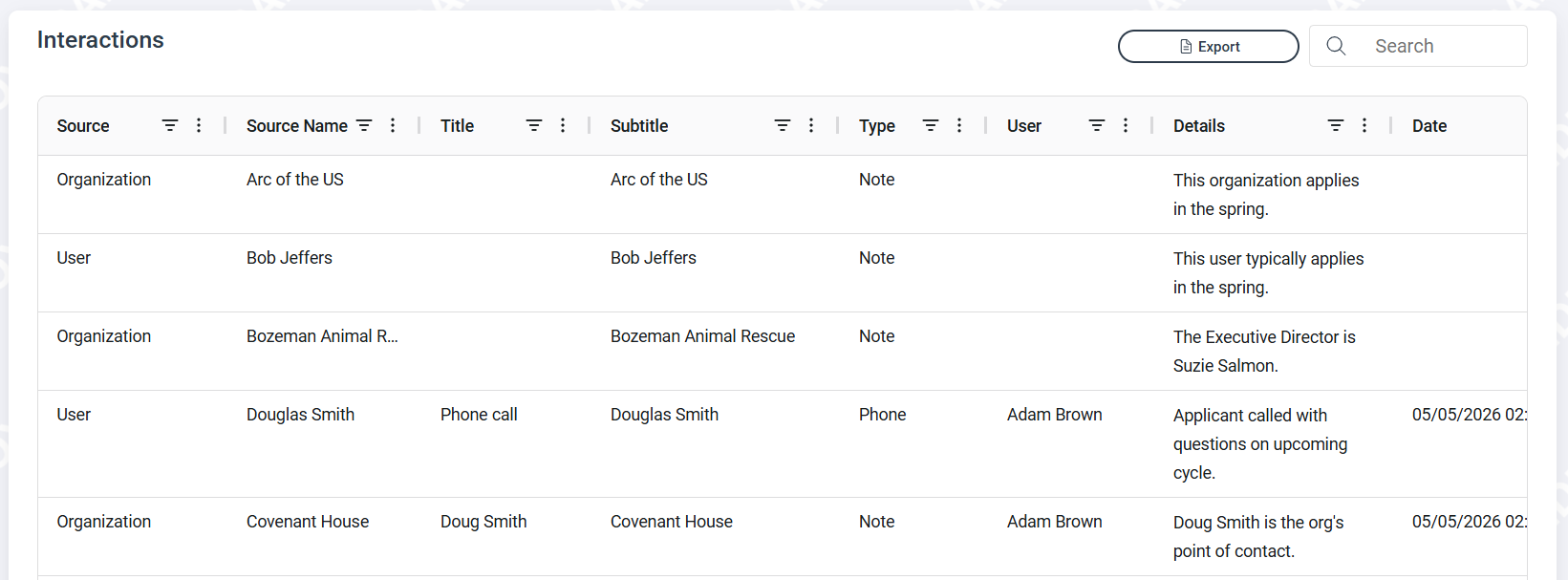Click 'Adam Brown' in the Douglas Smith row
This screenshot has width=1568, height=580.
1055,415
